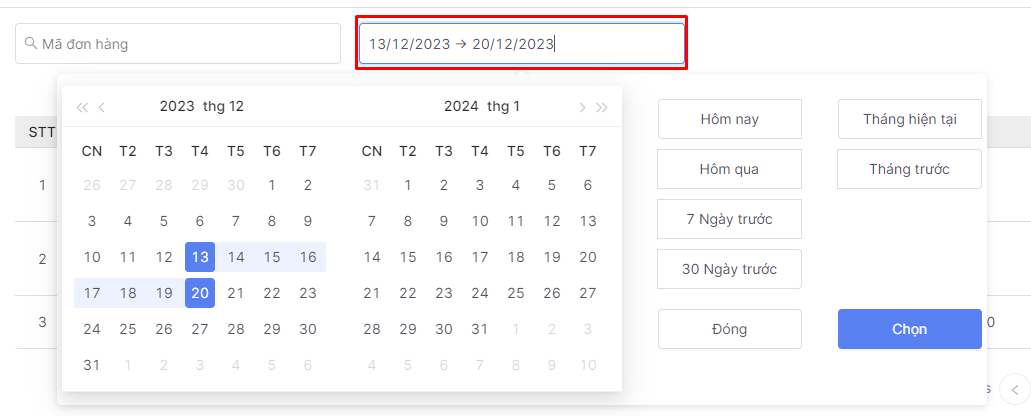Select December 25 in the calendar
The width and height of the screenshot is (1031, 416).
coord(128,329)
